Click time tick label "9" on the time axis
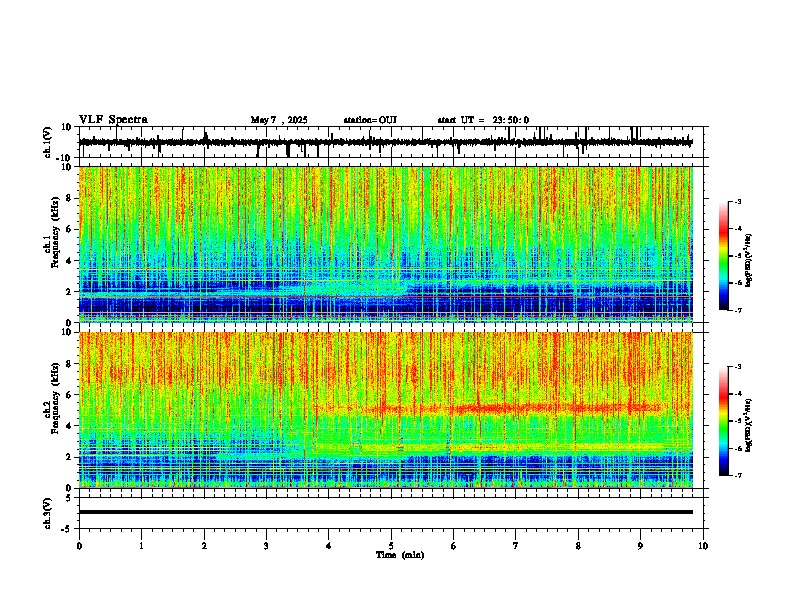Viewport: 792px width, 612px height. (x=640, y=546)
